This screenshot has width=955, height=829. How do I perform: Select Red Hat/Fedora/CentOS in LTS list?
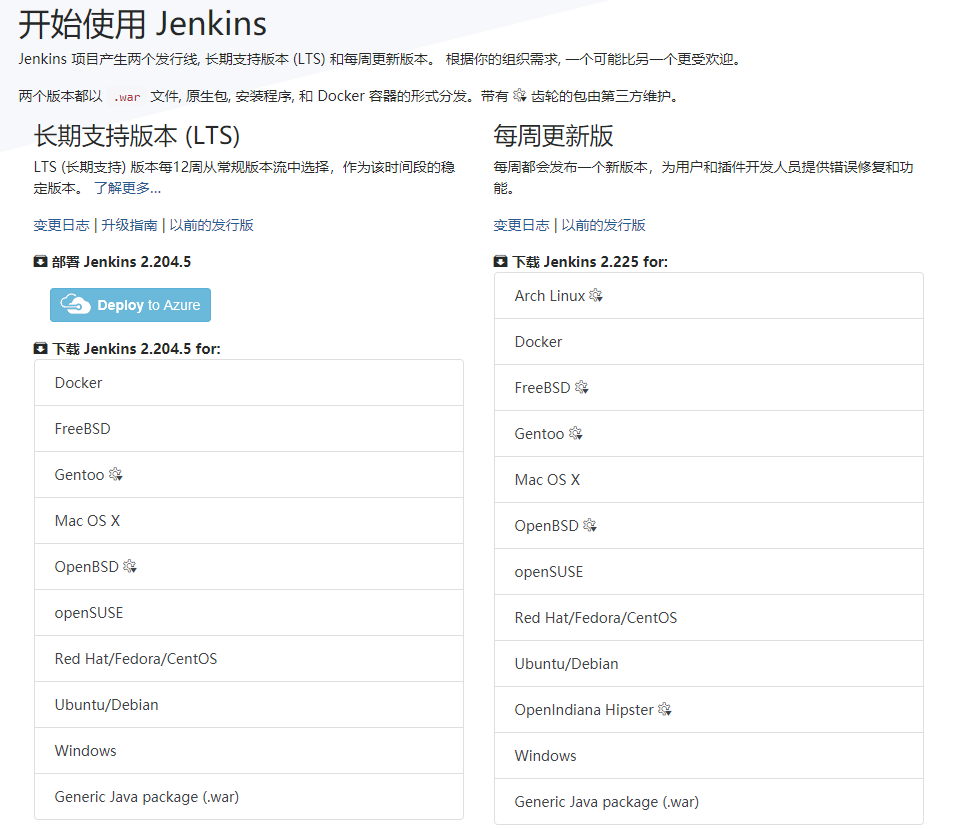coord(249,658)
